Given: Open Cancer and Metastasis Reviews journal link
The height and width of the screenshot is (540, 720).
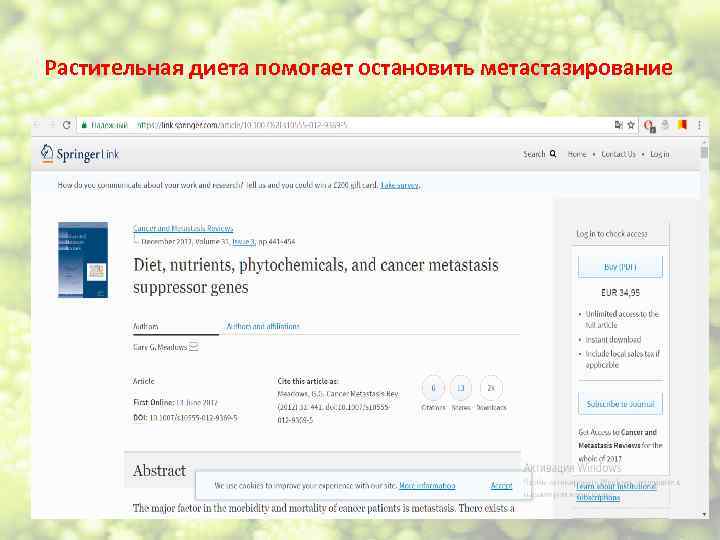Looking at the screenshot, I should click(x=183, y=228).
